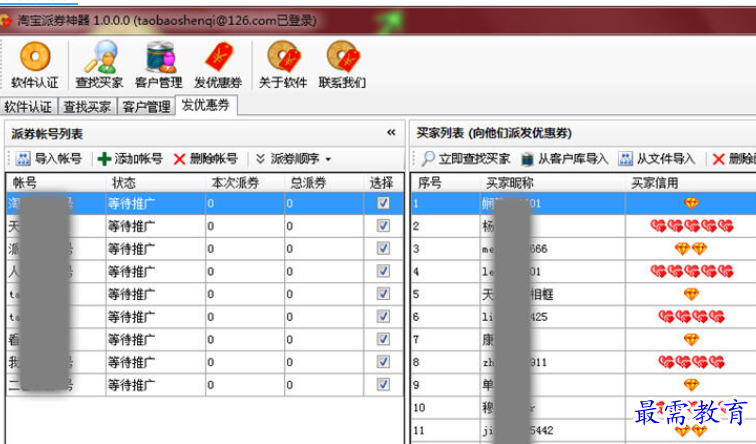Click credit hearts in buyer row 4

[x=692, y=271]
